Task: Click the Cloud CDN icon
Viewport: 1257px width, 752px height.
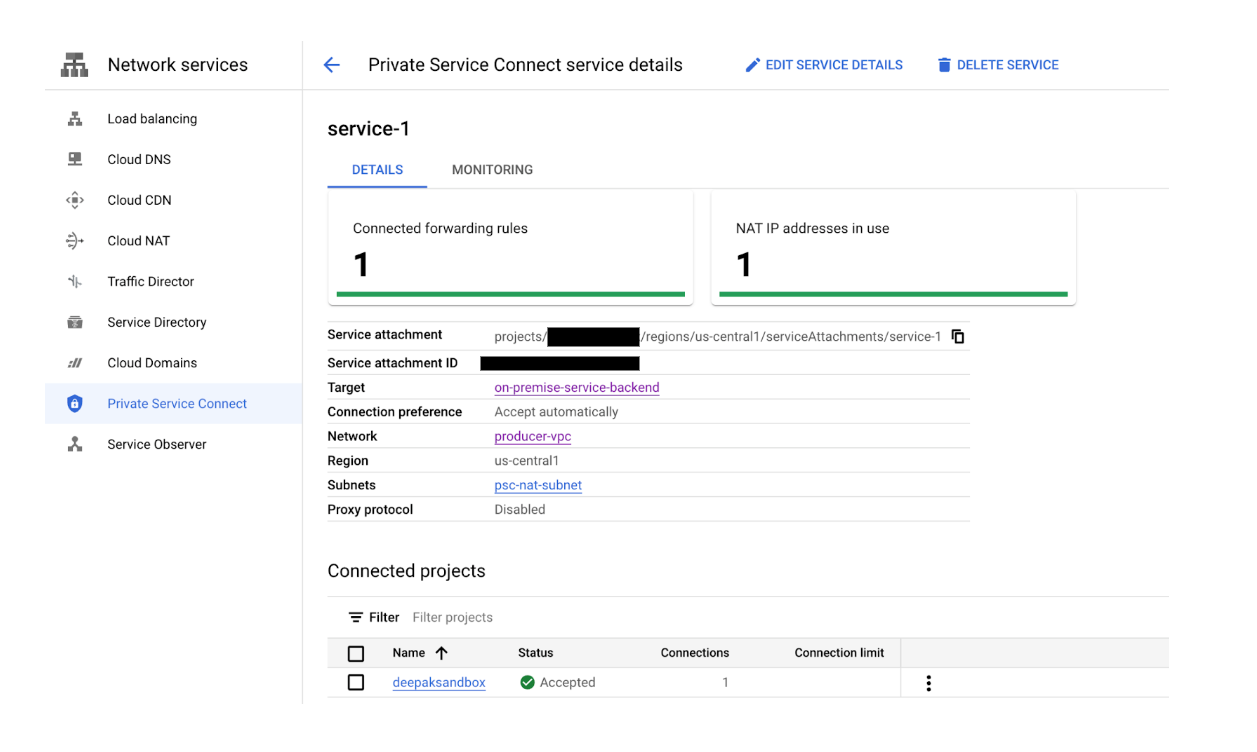Action: point(75,200)
